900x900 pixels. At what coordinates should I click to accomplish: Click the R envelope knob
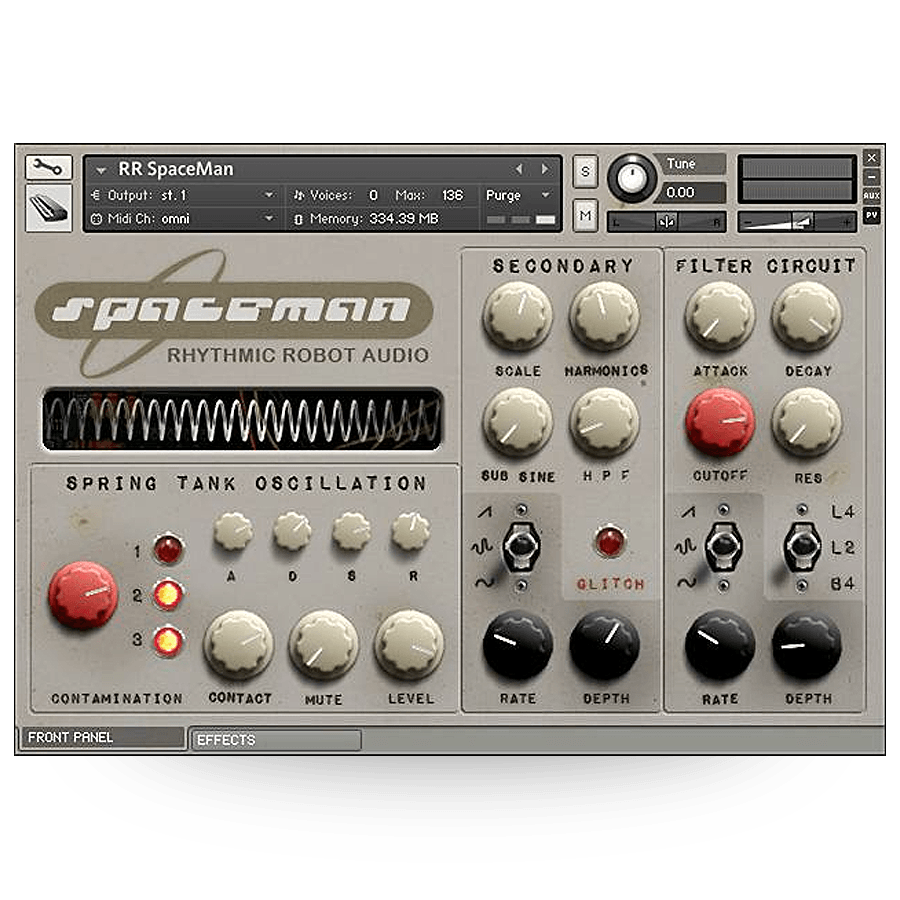pyautogui.click(x=410, y=531)
